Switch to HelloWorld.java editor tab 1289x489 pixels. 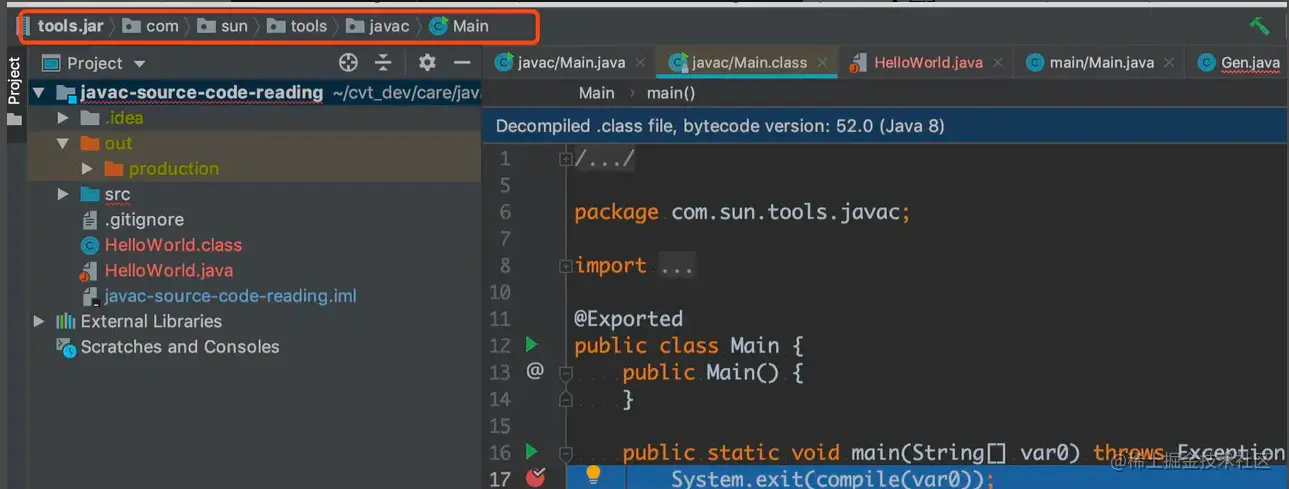pyautogui.click(x=928, y=62)
